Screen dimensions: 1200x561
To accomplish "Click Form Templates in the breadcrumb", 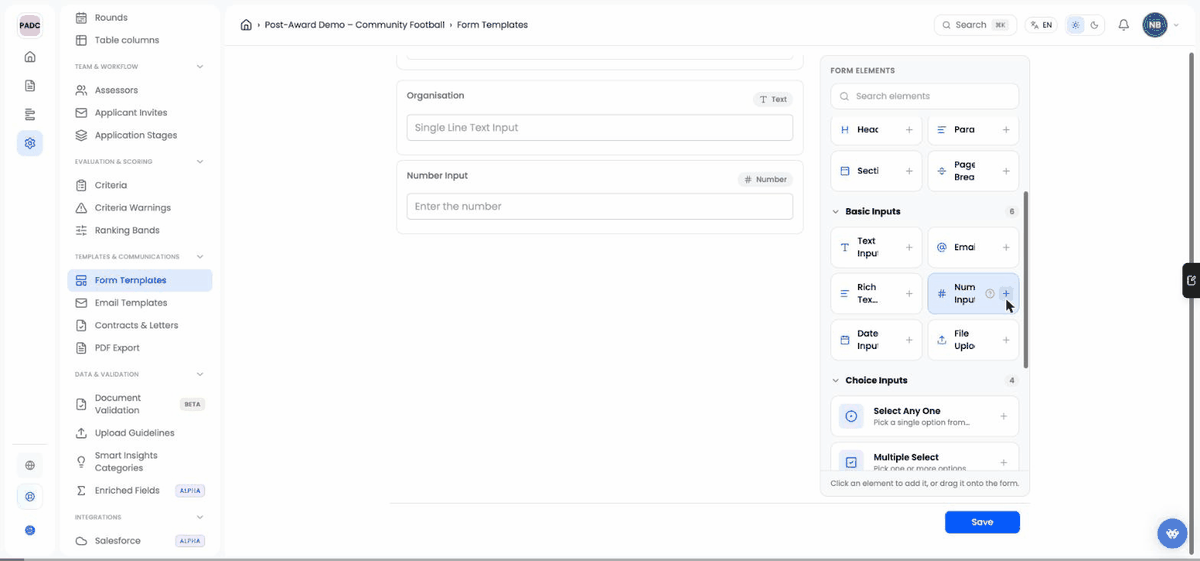I will (492, 25).
